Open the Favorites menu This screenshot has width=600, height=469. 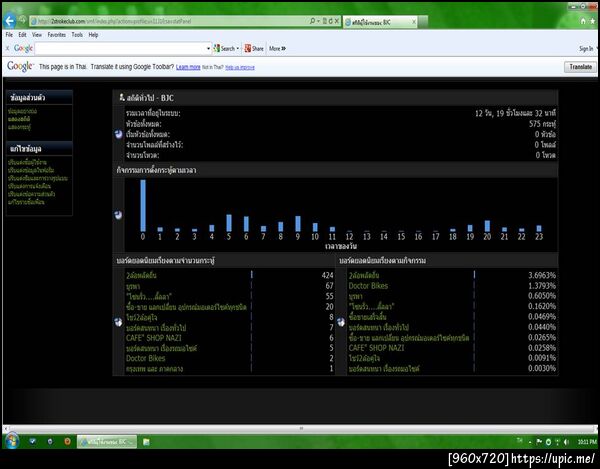[57, 35]
